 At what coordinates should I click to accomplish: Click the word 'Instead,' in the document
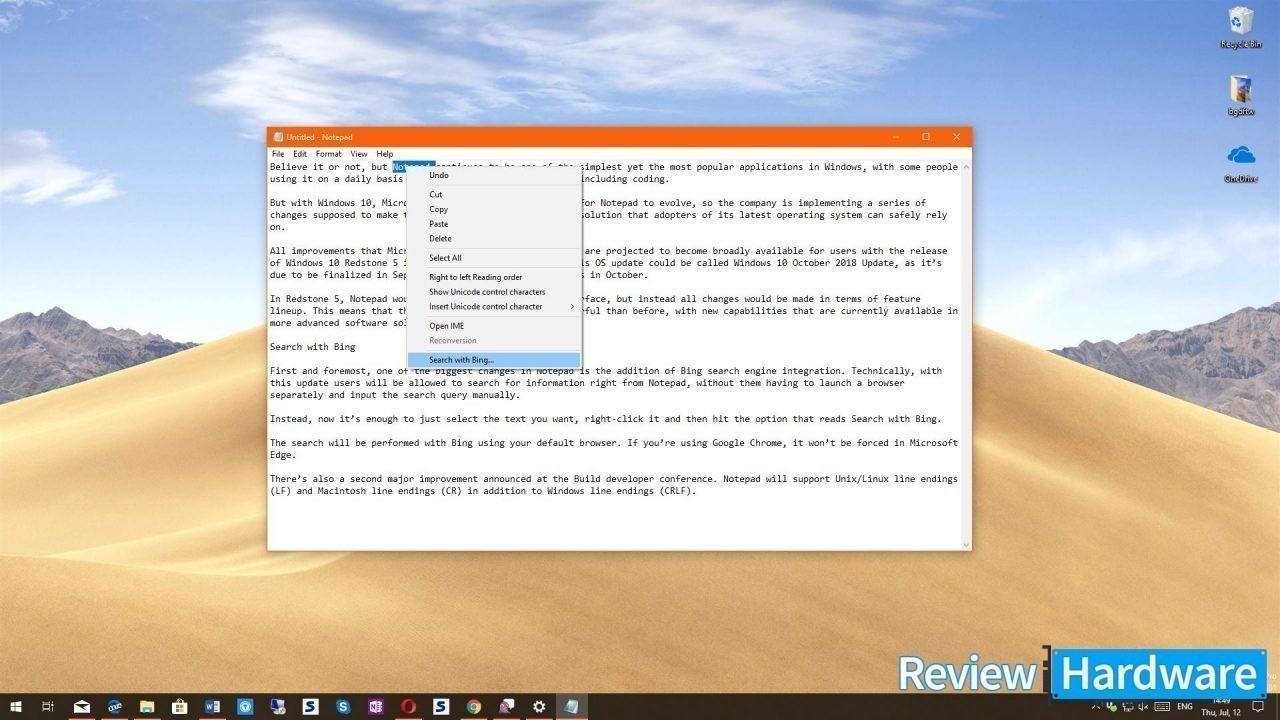coord(293,419)
